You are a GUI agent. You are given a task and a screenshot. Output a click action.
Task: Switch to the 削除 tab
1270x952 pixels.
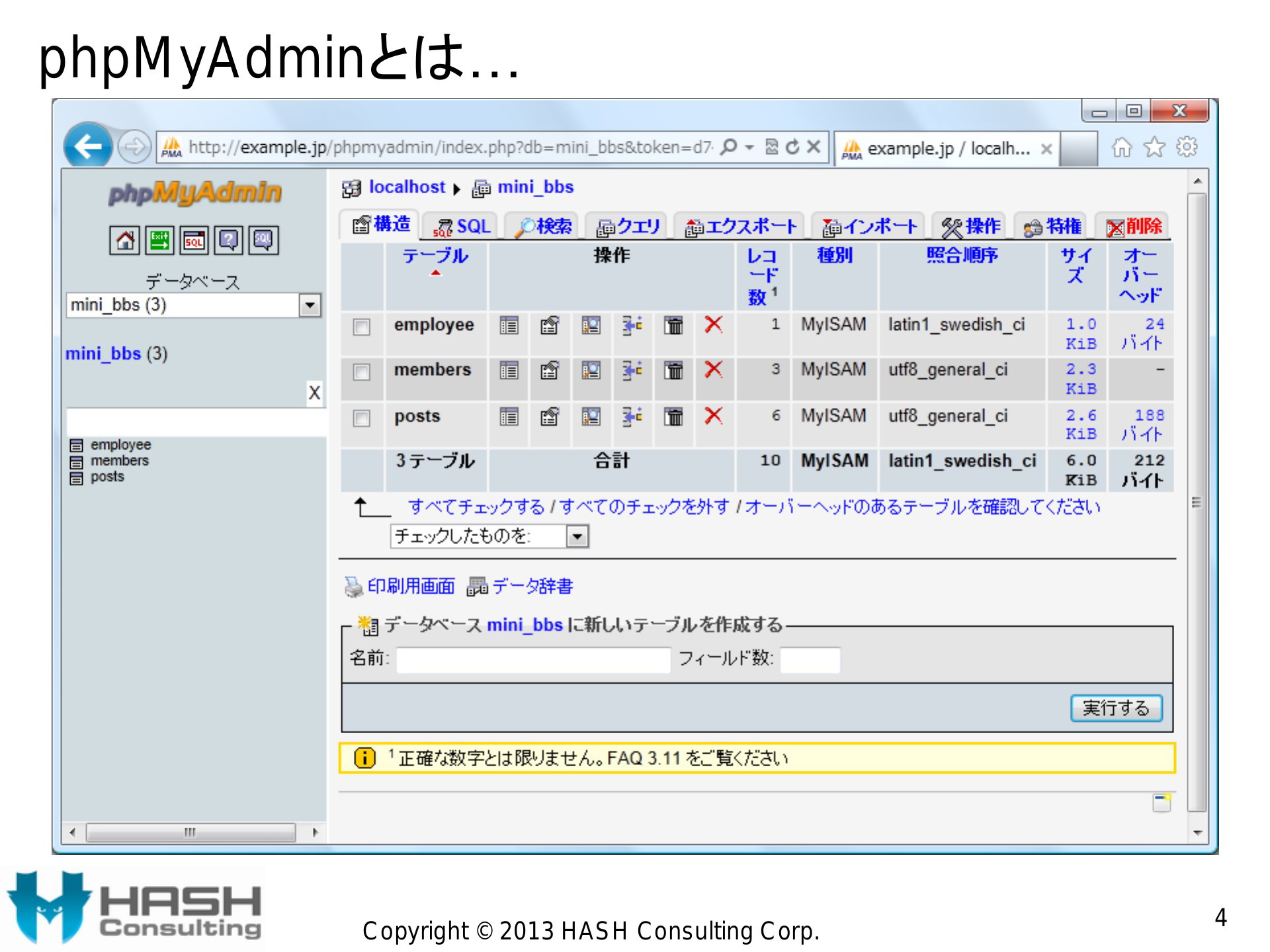pyautogui.click(x=1133, y=227)
